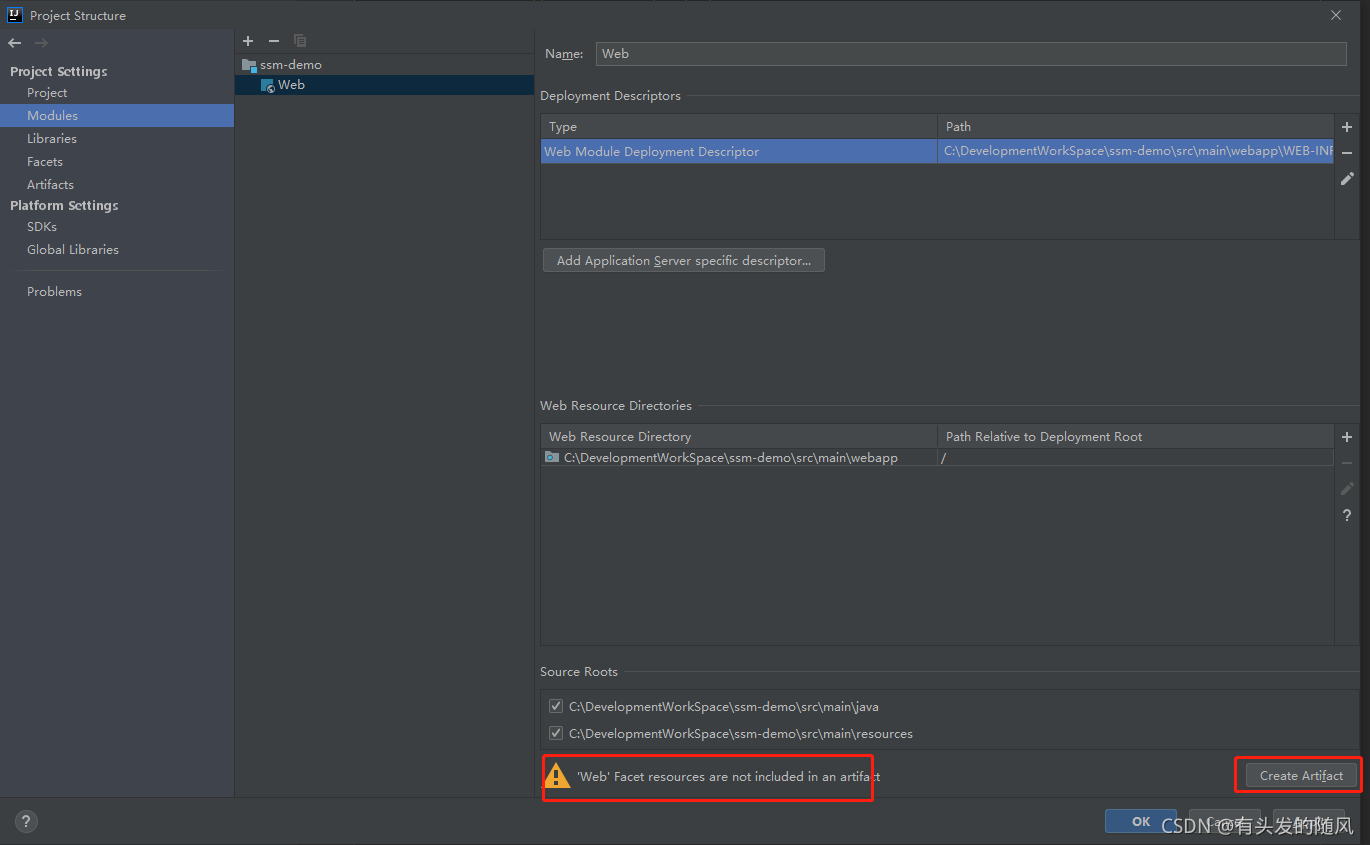Open the Facets settings page
The width and height of the screenshot is (1370, 845).
[45, 161]
